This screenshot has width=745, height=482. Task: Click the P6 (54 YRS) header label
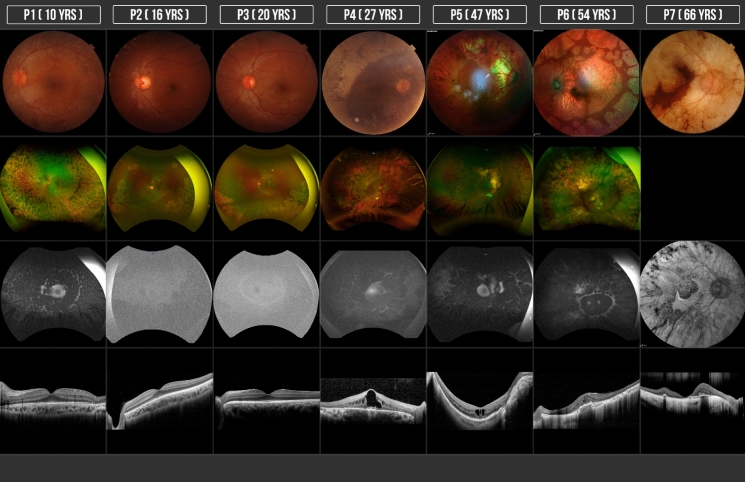587,15
